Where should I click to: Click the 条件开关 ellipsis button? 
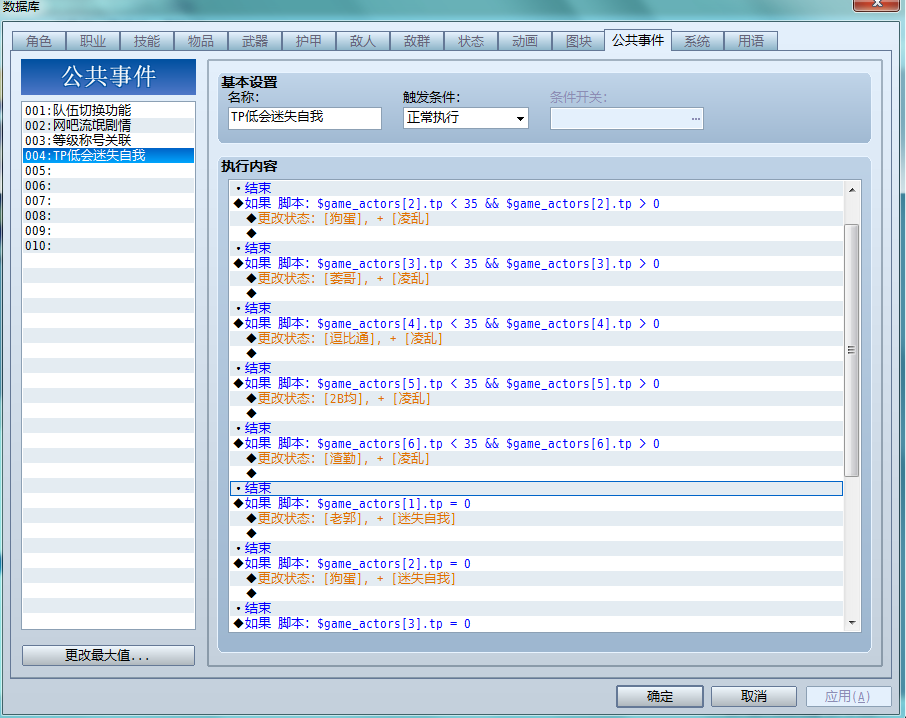click(x=695, y=118)
